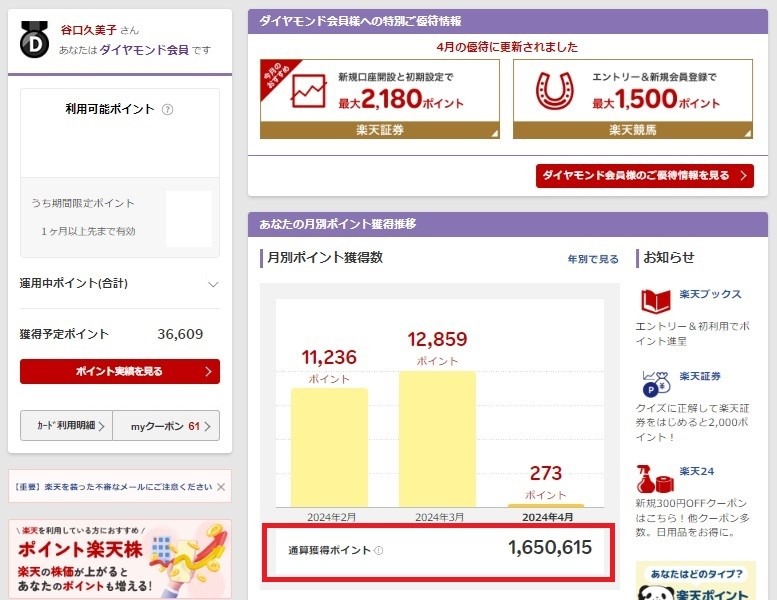Click the 273 ポイント label for April
777x600 pixels.
[546, 482]
